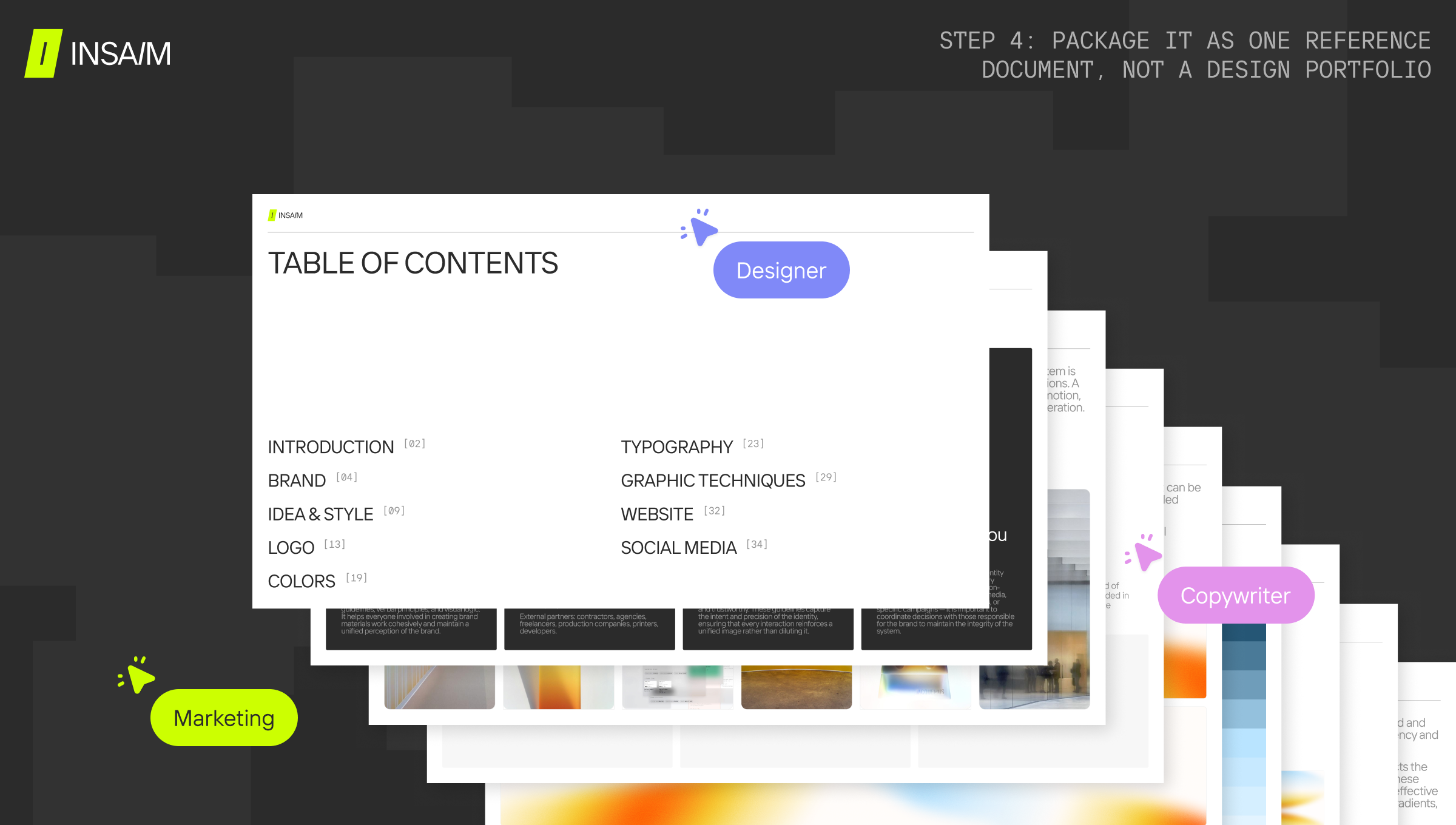Viewport: 1456px width, 825px height.
Task: Open the GRAPHIC TECHNIQUES contents entry
Action: [x=729, y=480]
